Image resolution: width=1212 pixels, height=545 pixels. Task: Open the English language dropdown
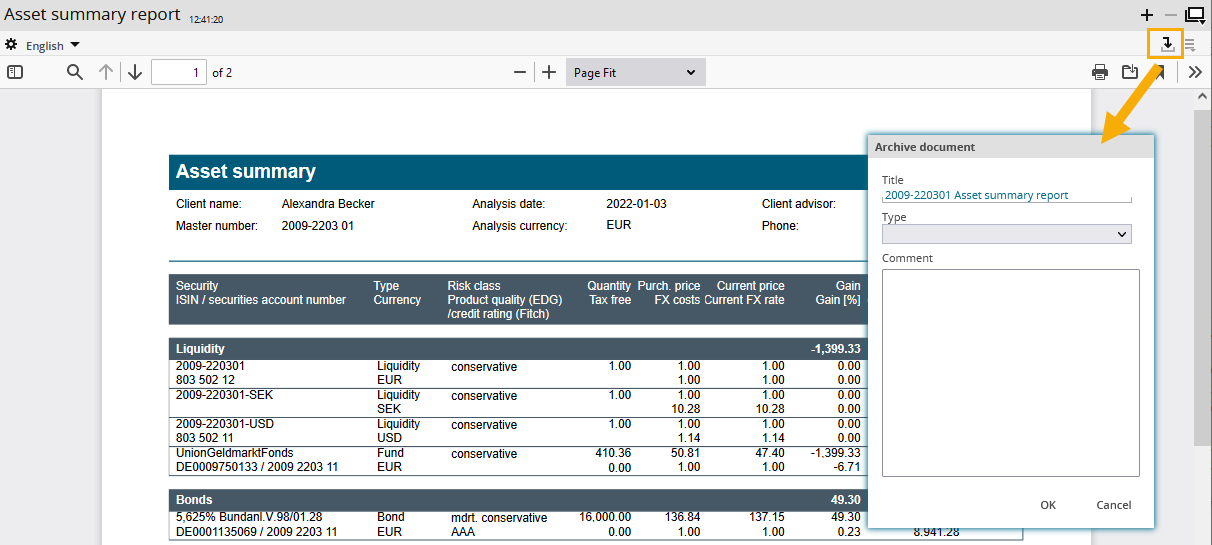pyautogui.click(x=53, y=45)
